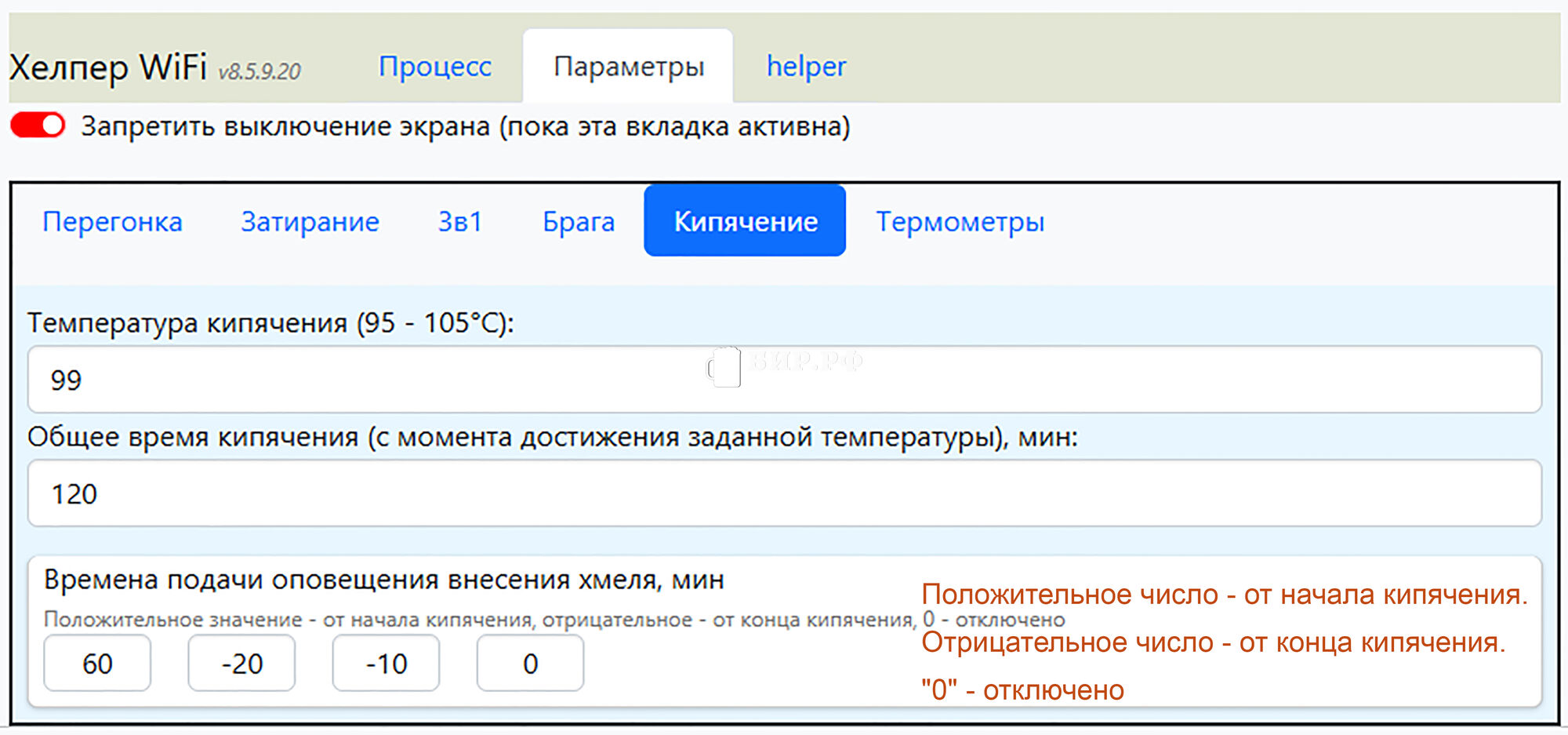Click the mug watermark icon
The height and width of the screenshot is (735, 1568).
tap(724, 366)
